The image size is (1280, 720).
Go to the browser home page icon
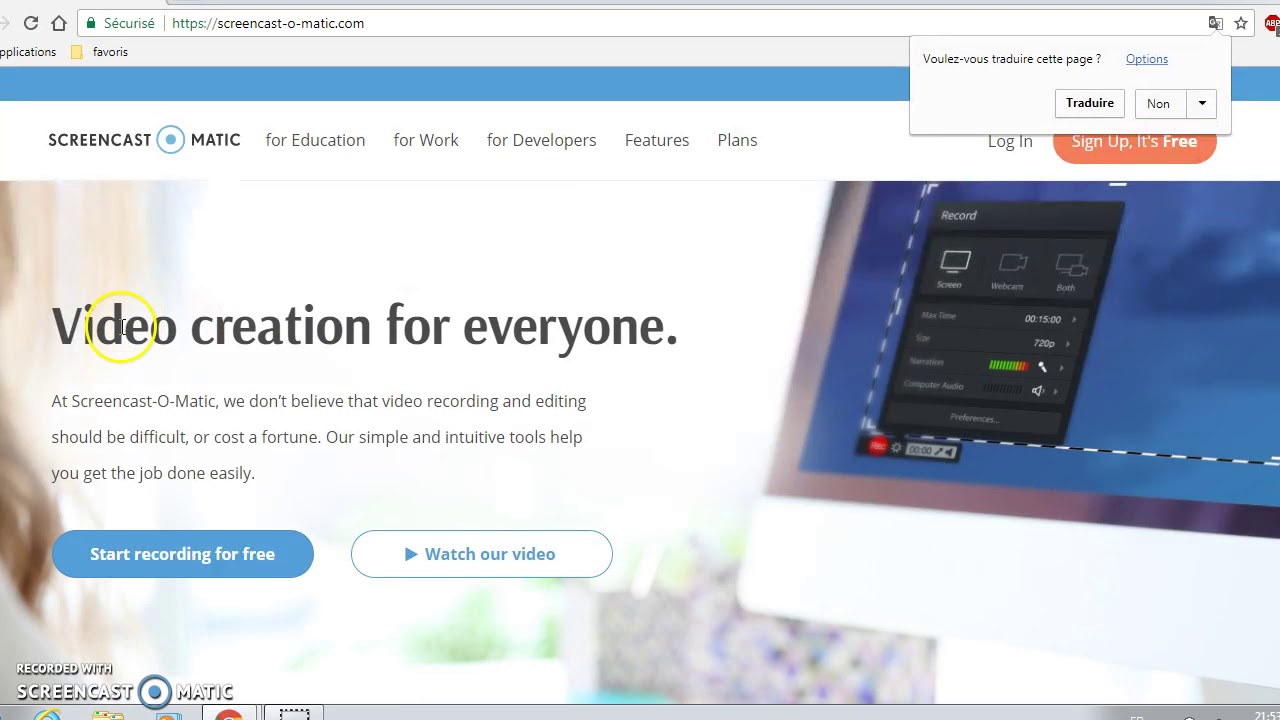click(59, 23)
